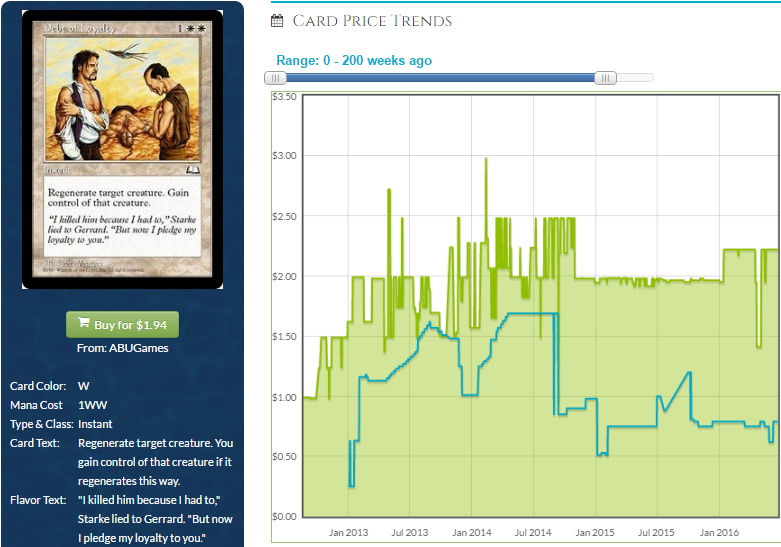This screenshot has height=547, width=781.
Task: Click the 'From: ABUGames' vendor text
Action: pos(123,348)
